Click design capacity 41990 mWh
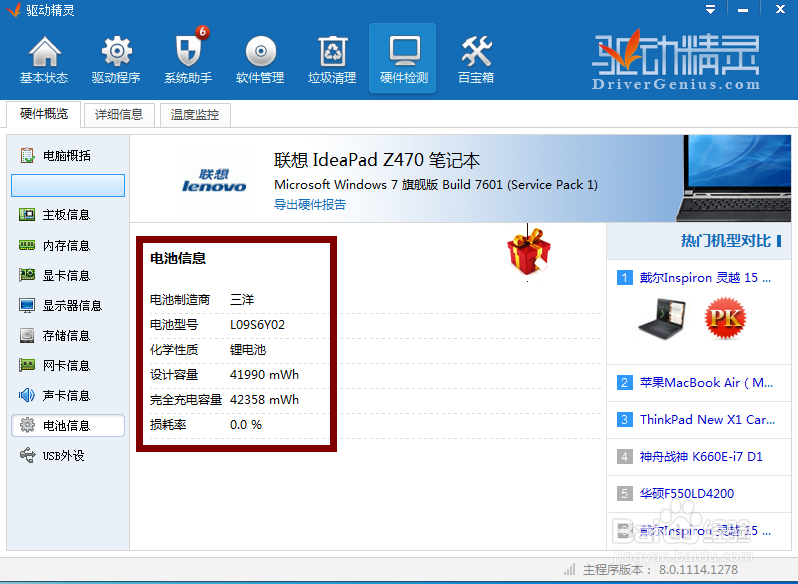The height and width of the screenshot is (584, 798). 264,375
